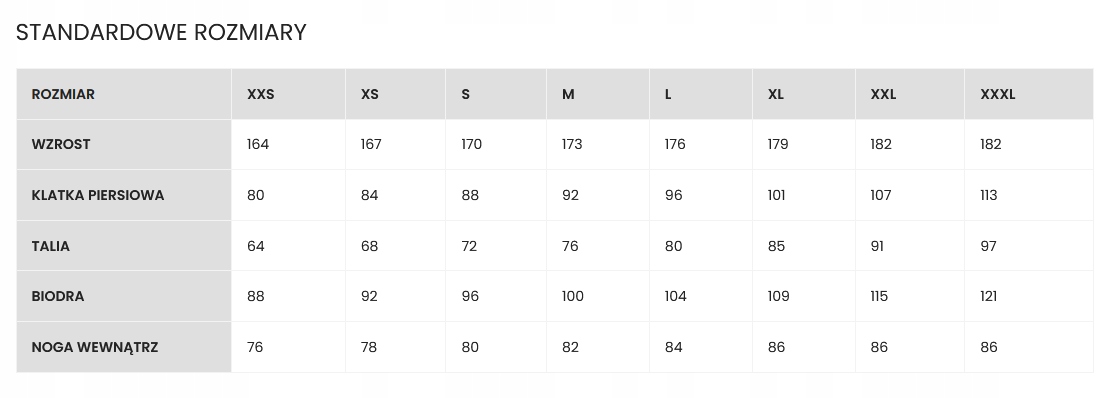Select the ROZMIAR header cell

pyautogui.click(x=124, y=94)
